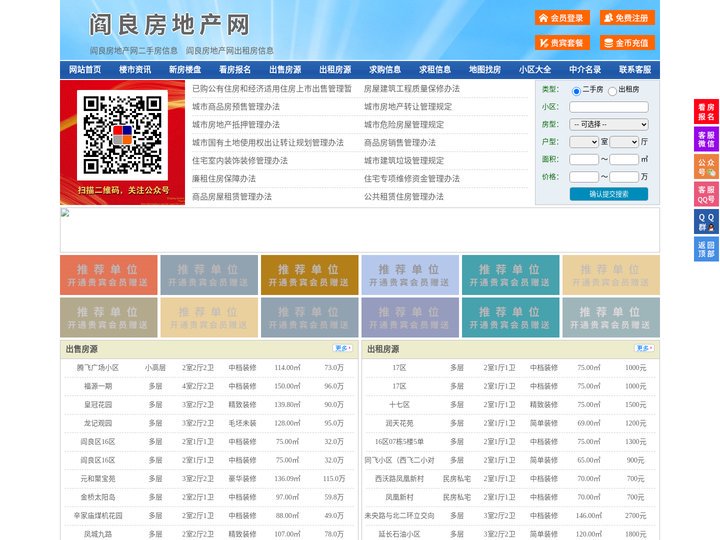Image resolution: width=720 pixels, height=540 pixels.
Task: Click 更多 in the 出租房源 panel
Action: point(644,349)
